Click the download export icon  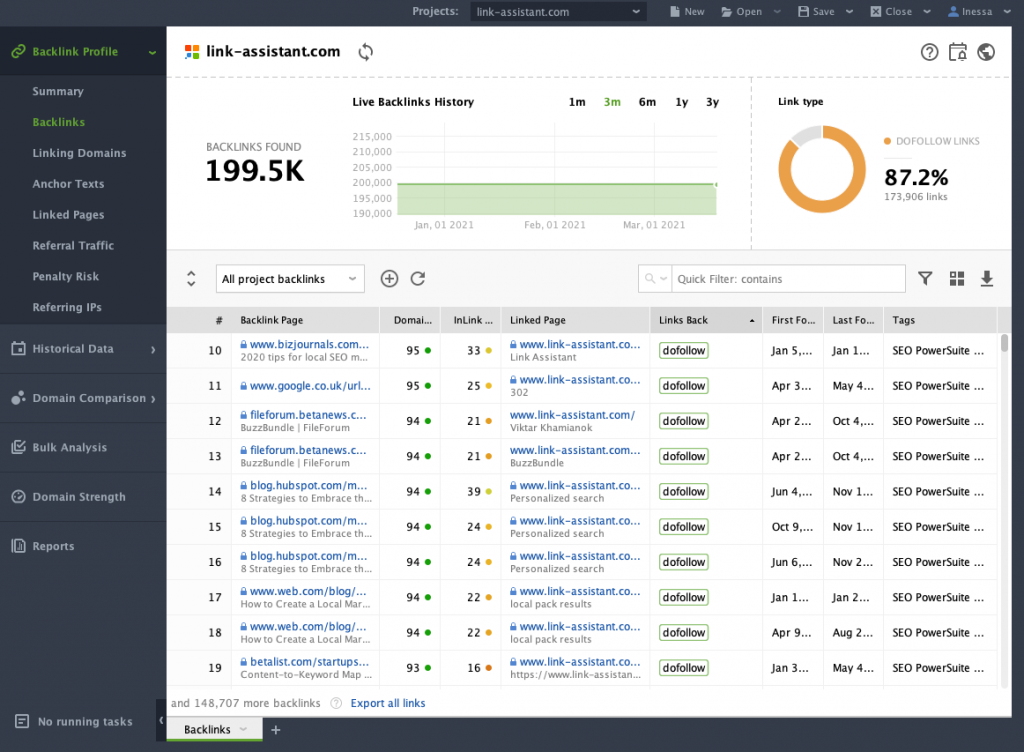(x=987, y=279)
